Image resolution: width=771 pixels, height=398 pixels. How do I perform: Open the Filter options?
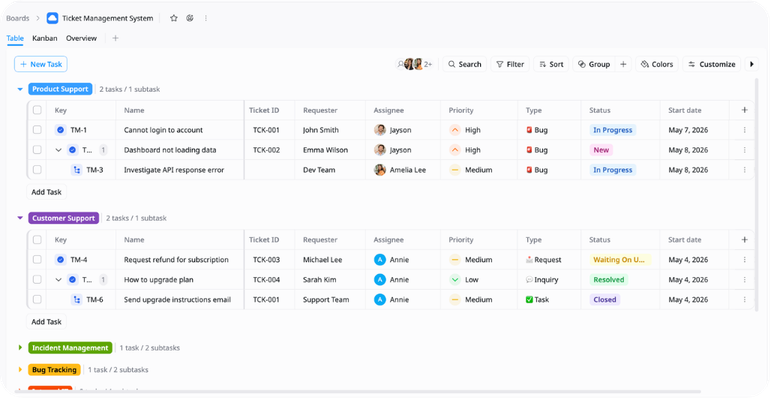[x=510, y=64]
